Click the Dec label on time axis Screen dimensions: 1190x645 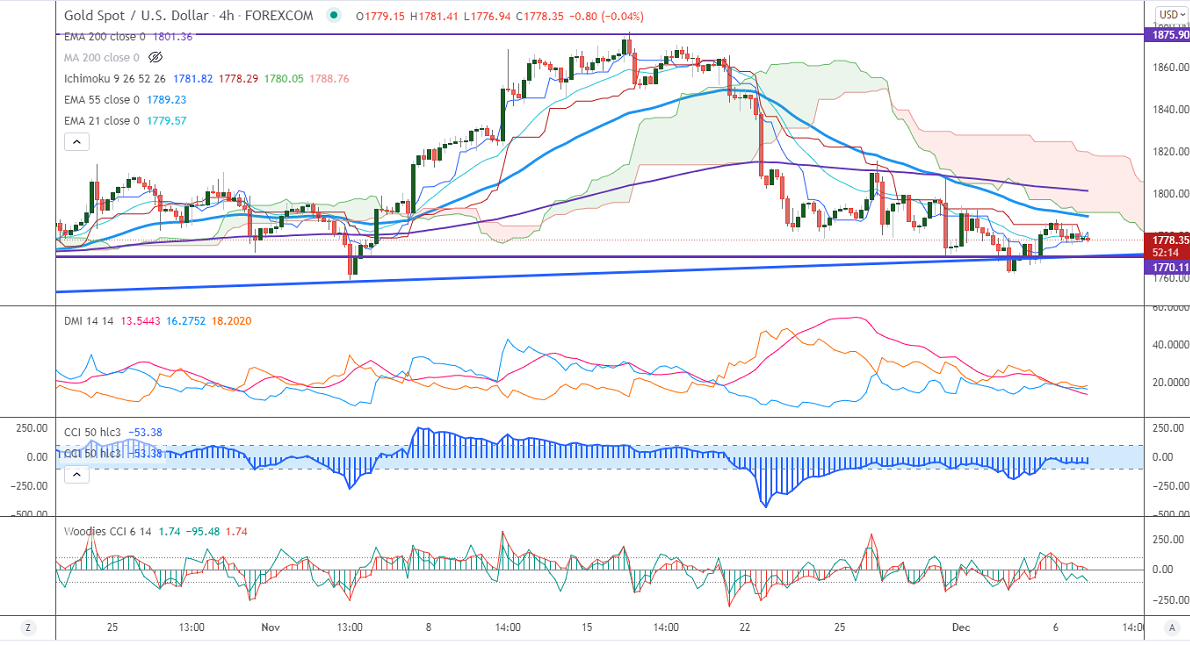[x=961, y=628]
